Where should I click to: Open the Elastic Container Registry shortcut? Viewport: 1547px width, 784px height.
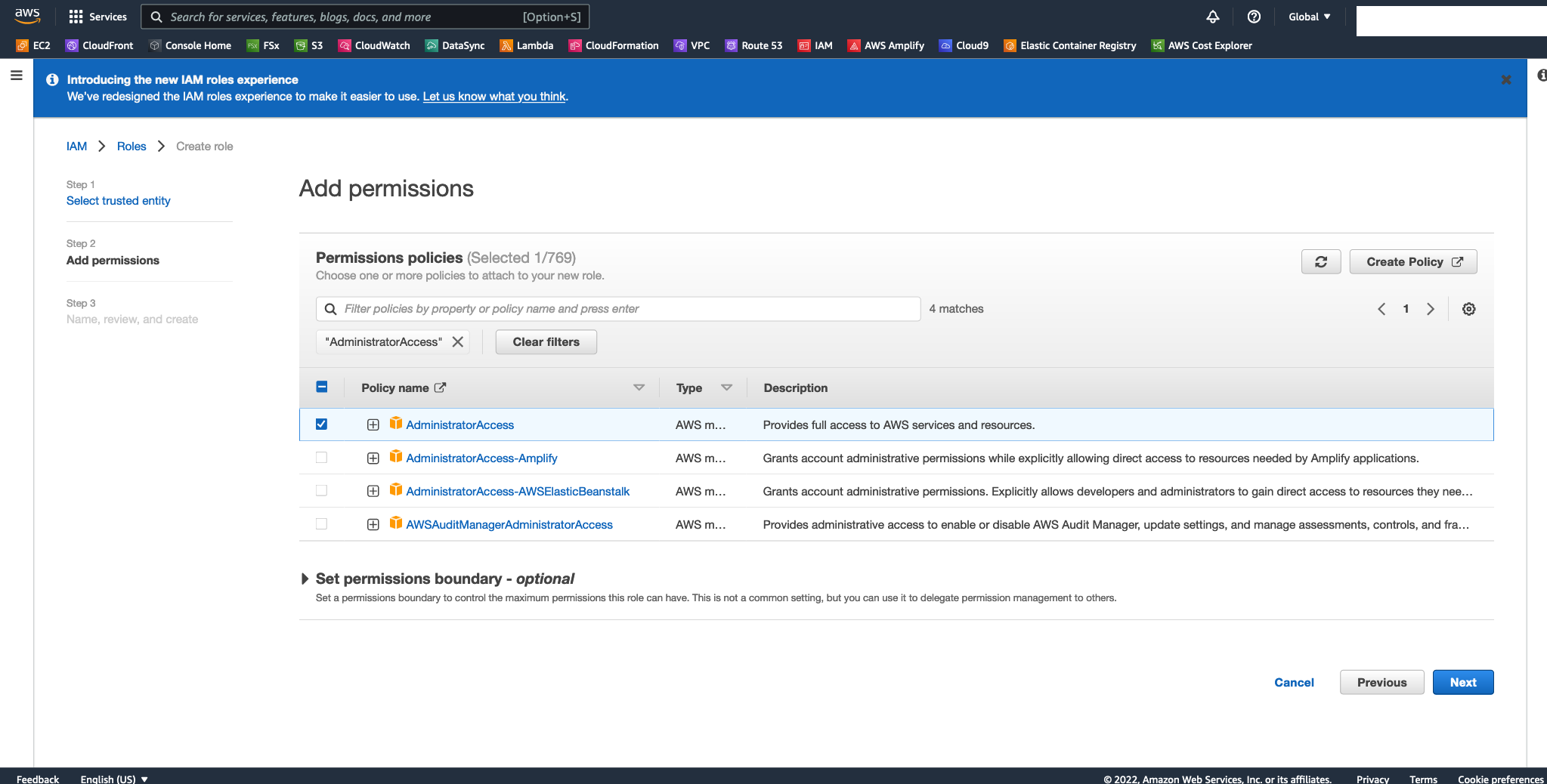[1070, 45]
